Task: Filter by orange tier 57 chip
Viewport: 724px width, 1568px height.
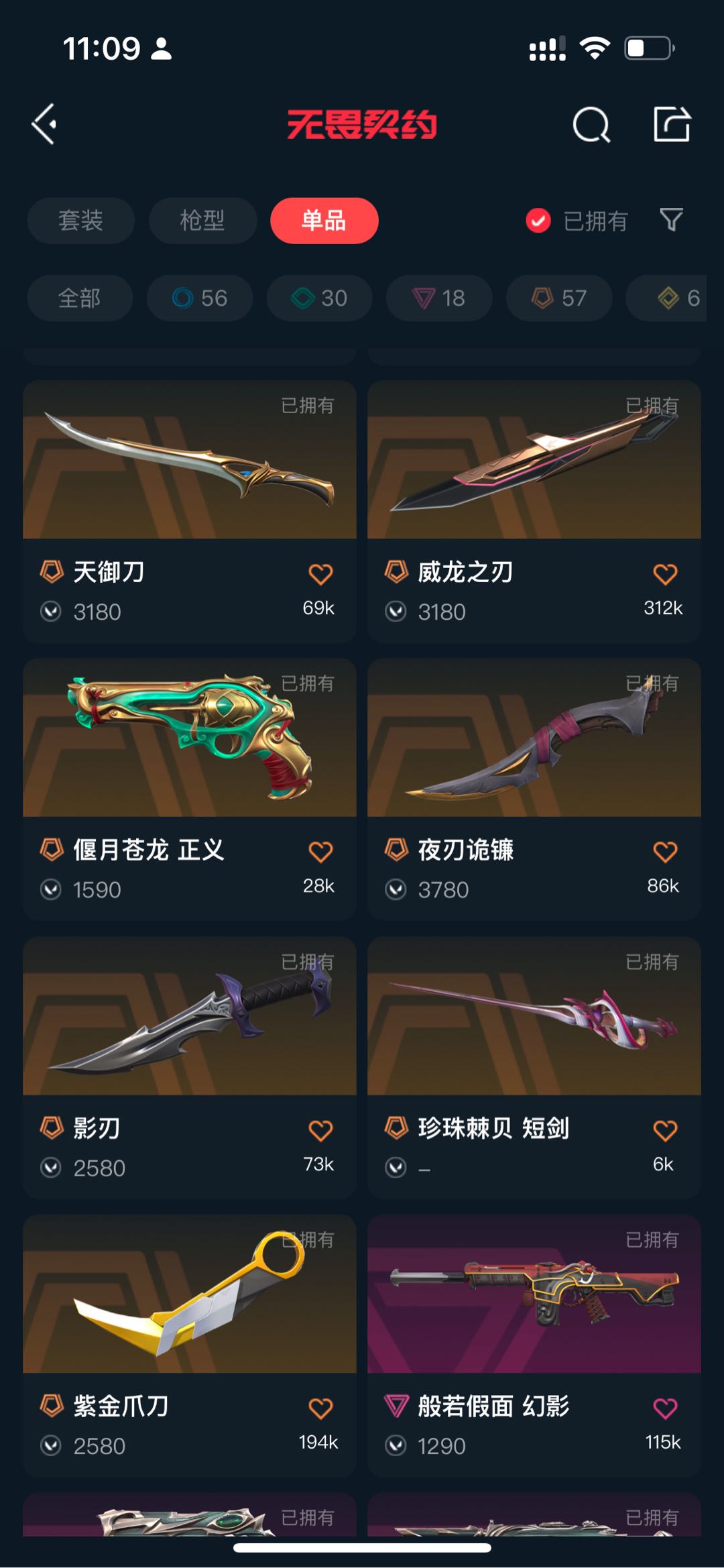Action: (x=559, y=298)
